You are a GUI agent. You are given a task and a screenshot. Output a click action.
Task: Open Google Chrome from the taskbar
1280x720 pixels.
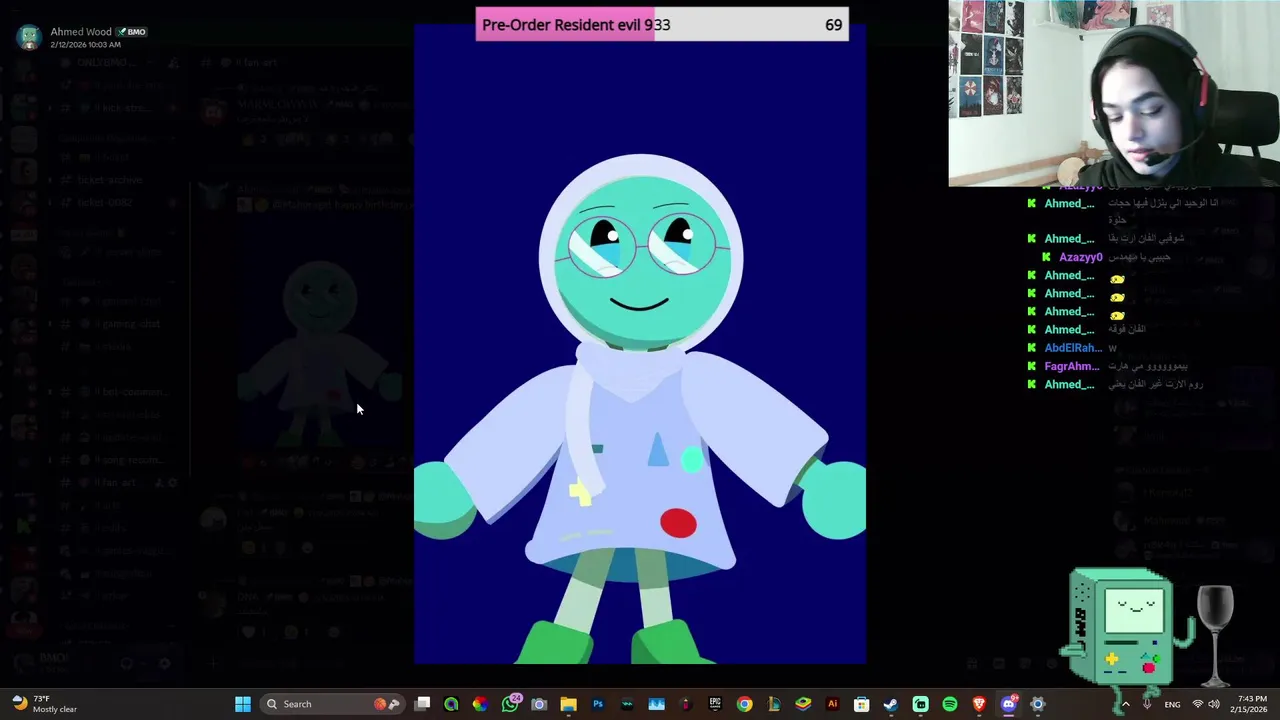744,704
